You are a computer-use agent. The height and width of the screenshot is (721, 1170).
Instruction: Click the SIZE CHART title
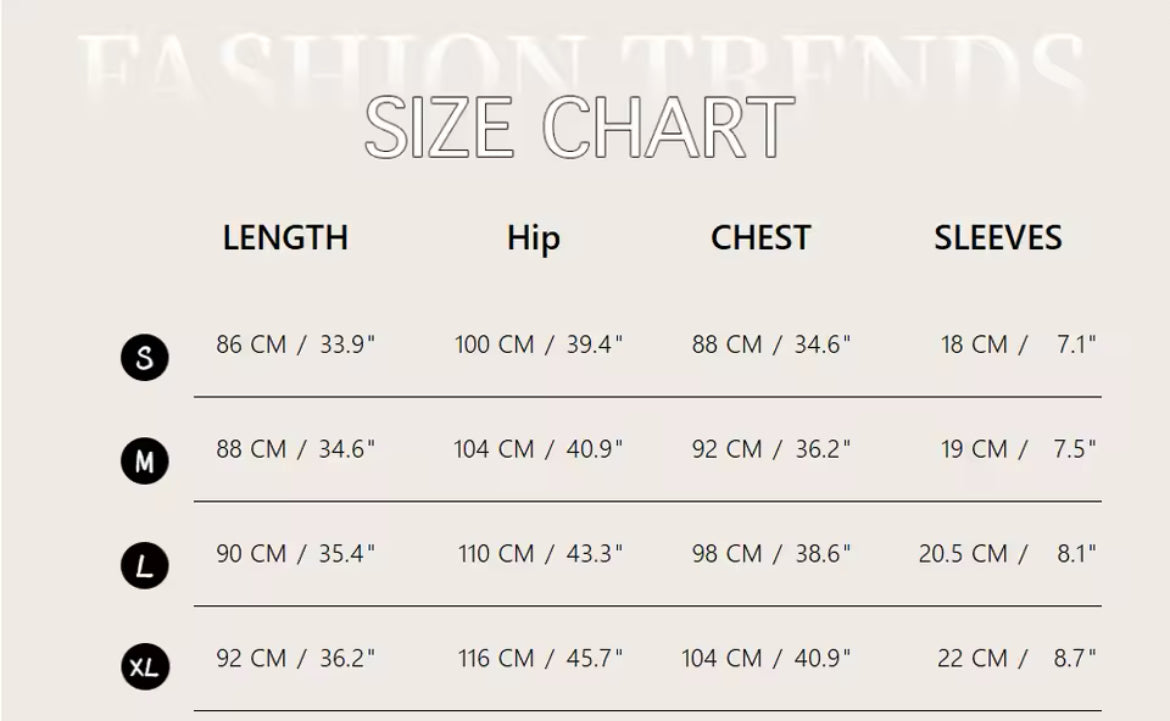(x=579, y=128)
